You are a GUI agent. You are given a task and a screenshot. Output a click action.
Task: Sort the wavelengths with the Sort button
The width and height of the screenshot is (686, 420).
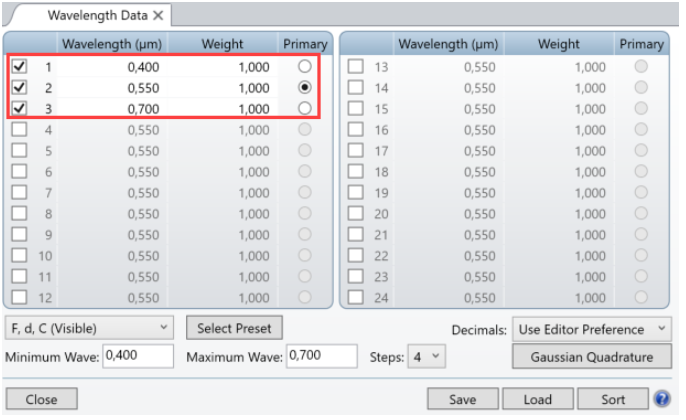(x=613, y=399)
